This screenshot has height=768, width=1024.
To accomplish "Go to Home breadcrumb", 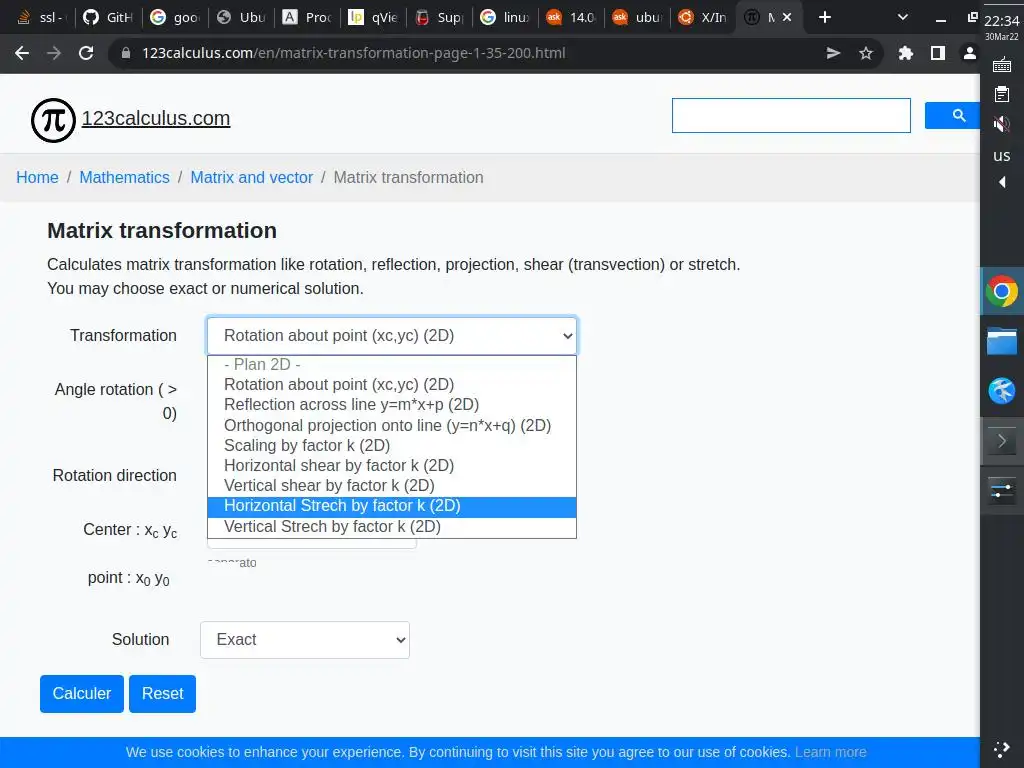I will (37, 178).
